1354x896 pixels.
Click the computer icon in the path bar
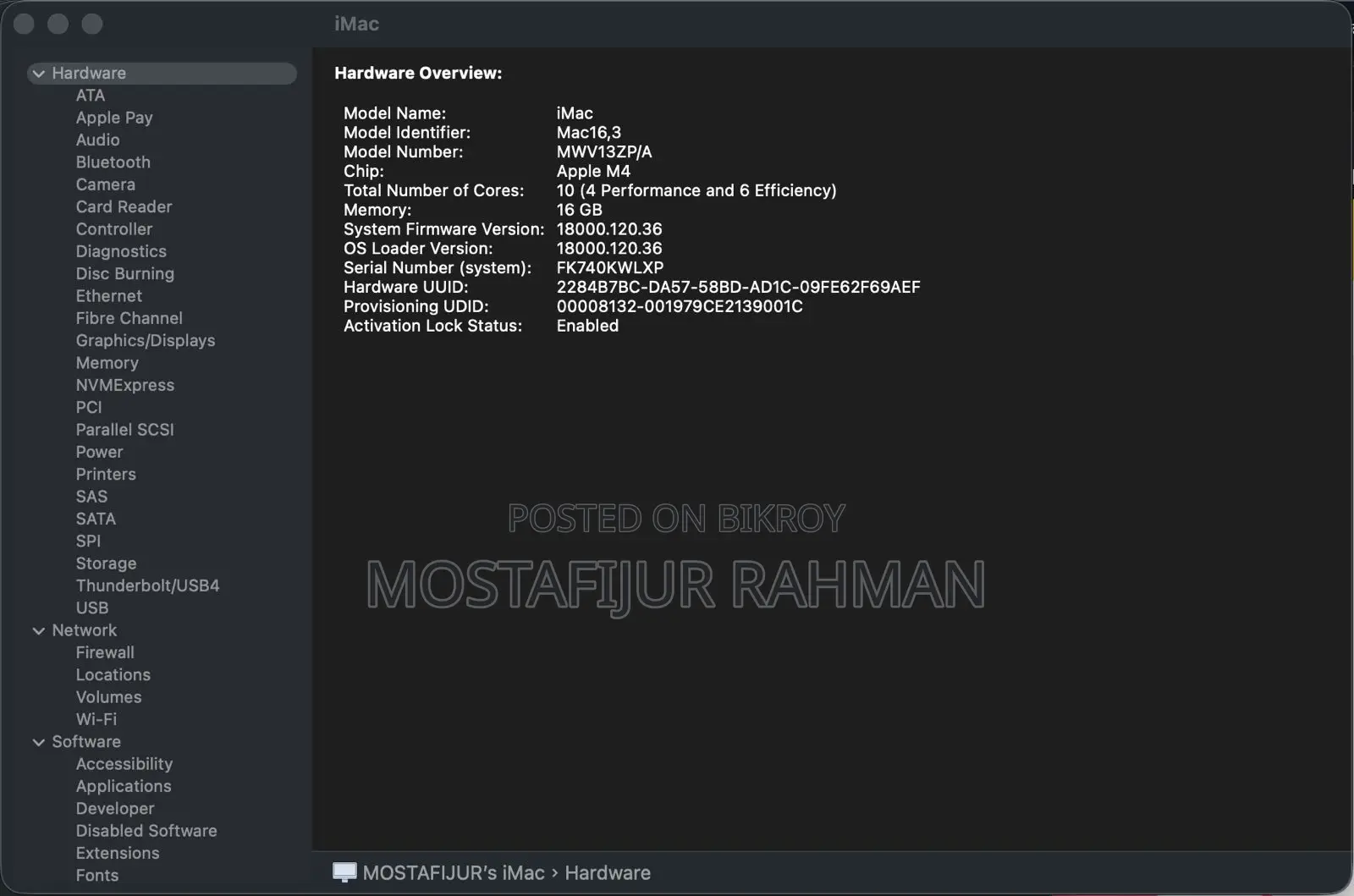pyautogui.click(x=344, y=872)
